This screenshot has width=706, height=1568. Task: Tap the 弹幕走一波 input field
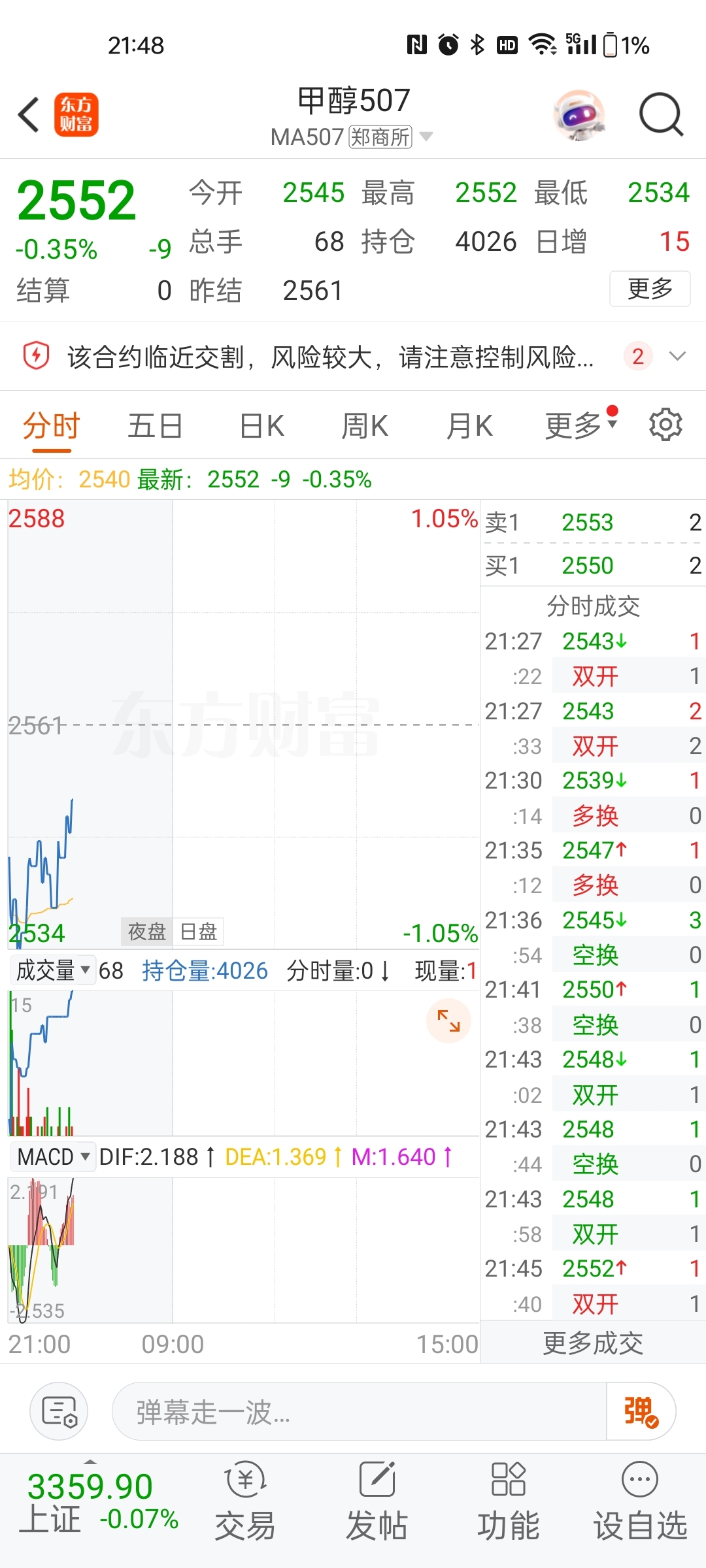[360, 1411]
